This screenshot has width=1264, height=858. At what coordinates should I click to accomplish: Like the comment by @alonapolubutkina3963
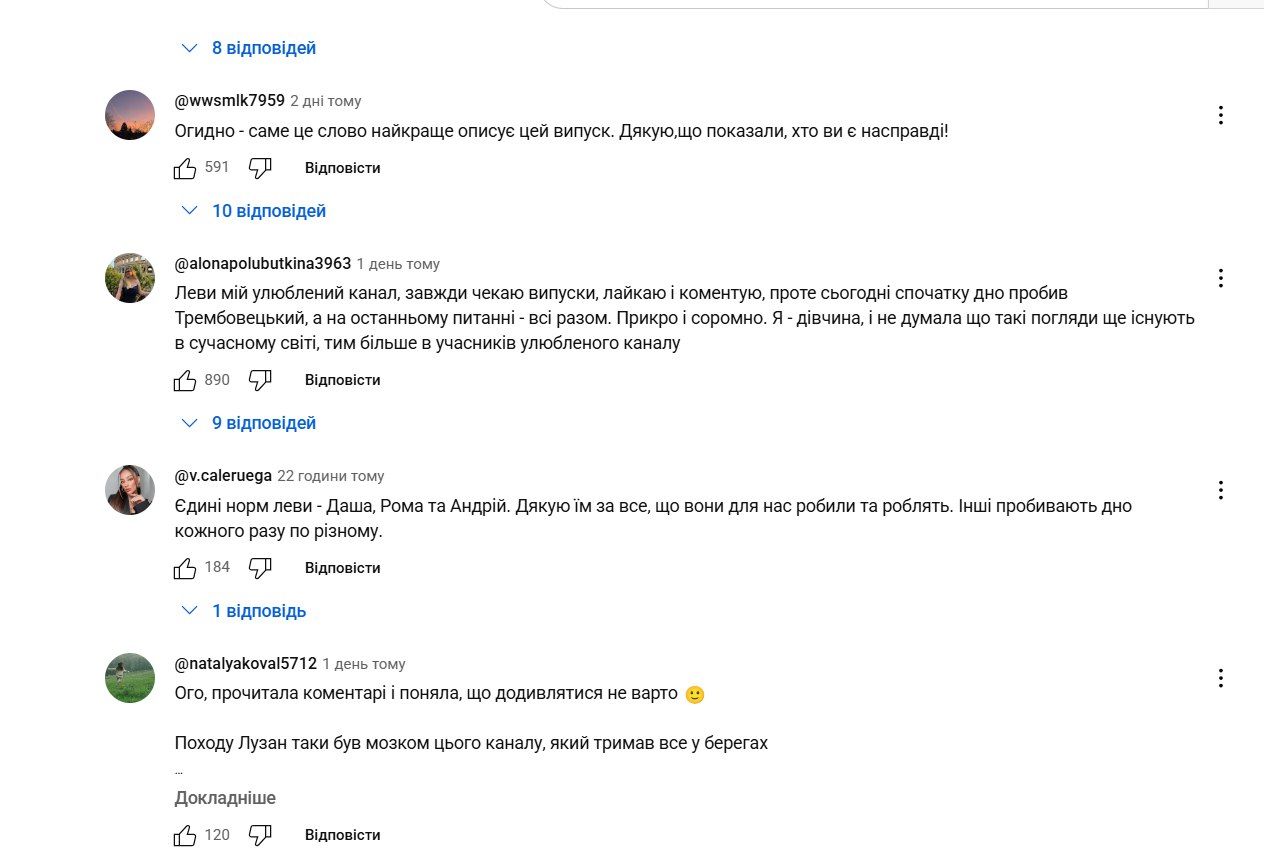pos(185,380)
